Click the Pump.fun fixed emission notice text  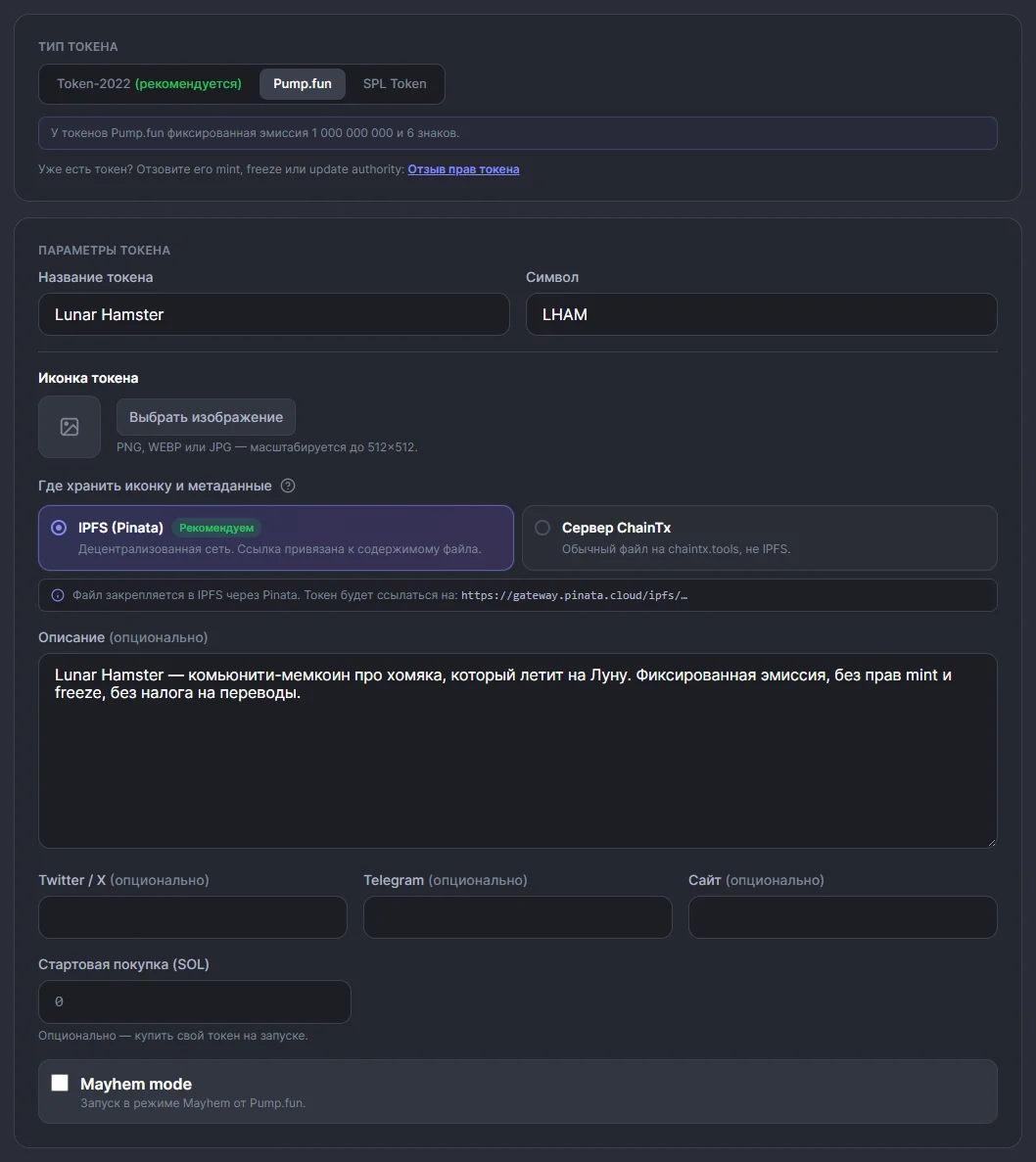[255, 133]
